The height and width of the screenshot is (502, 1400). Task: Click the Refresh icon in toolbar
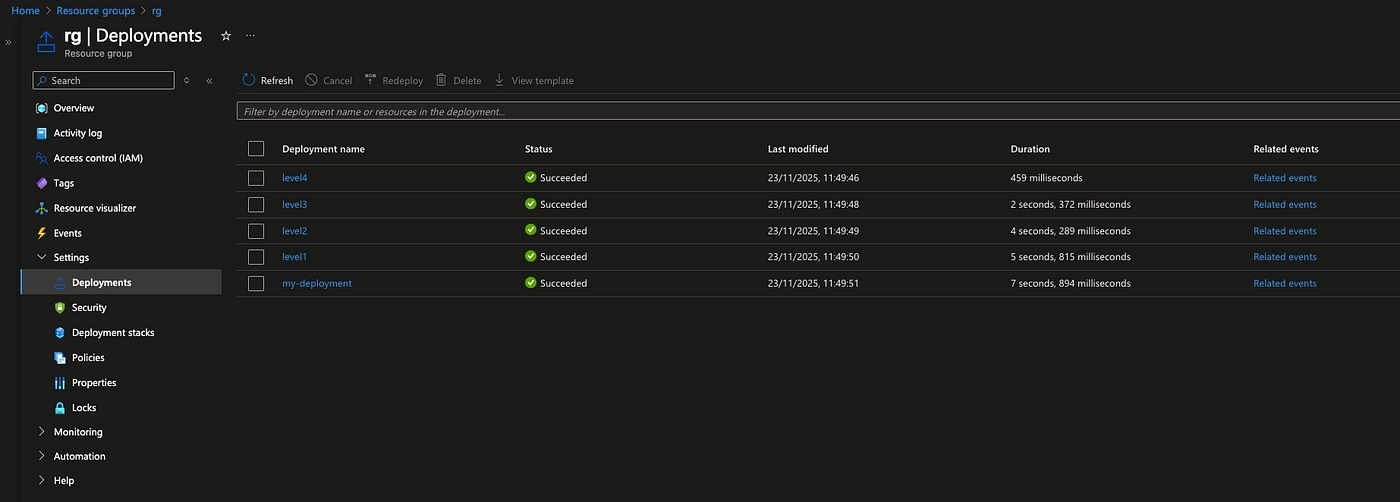point(249,80)
